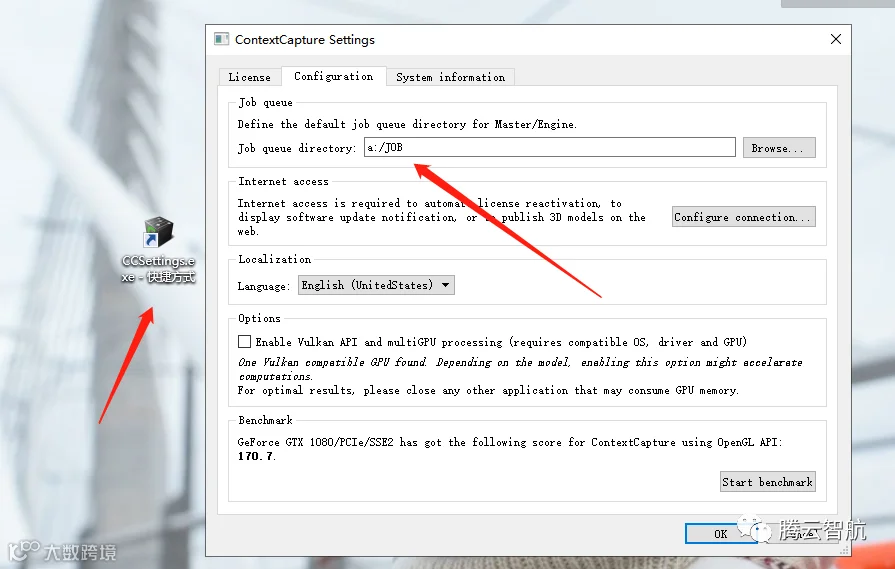Click the Job queue directory input field
The image size is (895, 569).
tap(550, 147)
